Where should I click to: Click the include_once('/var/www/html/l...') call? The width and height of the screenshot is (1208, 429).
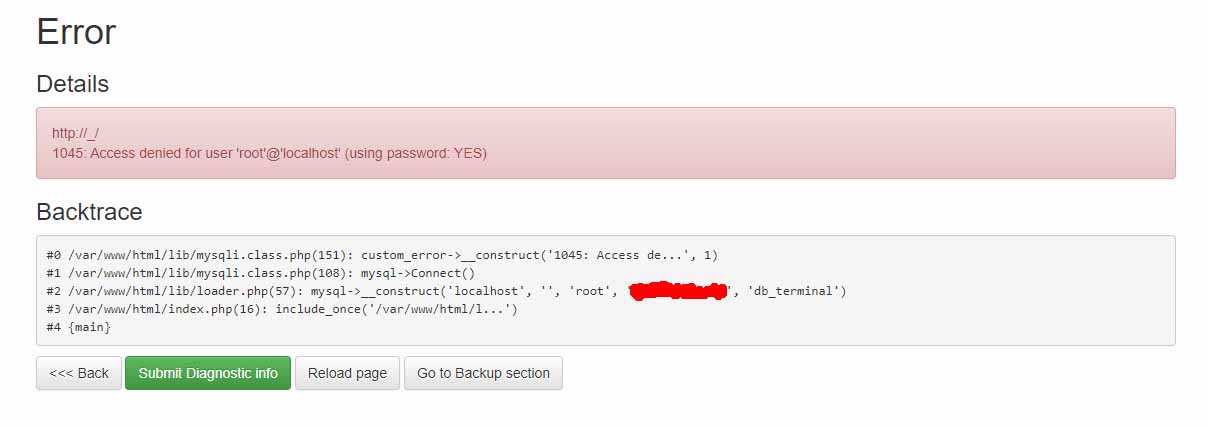click(396, 309)
